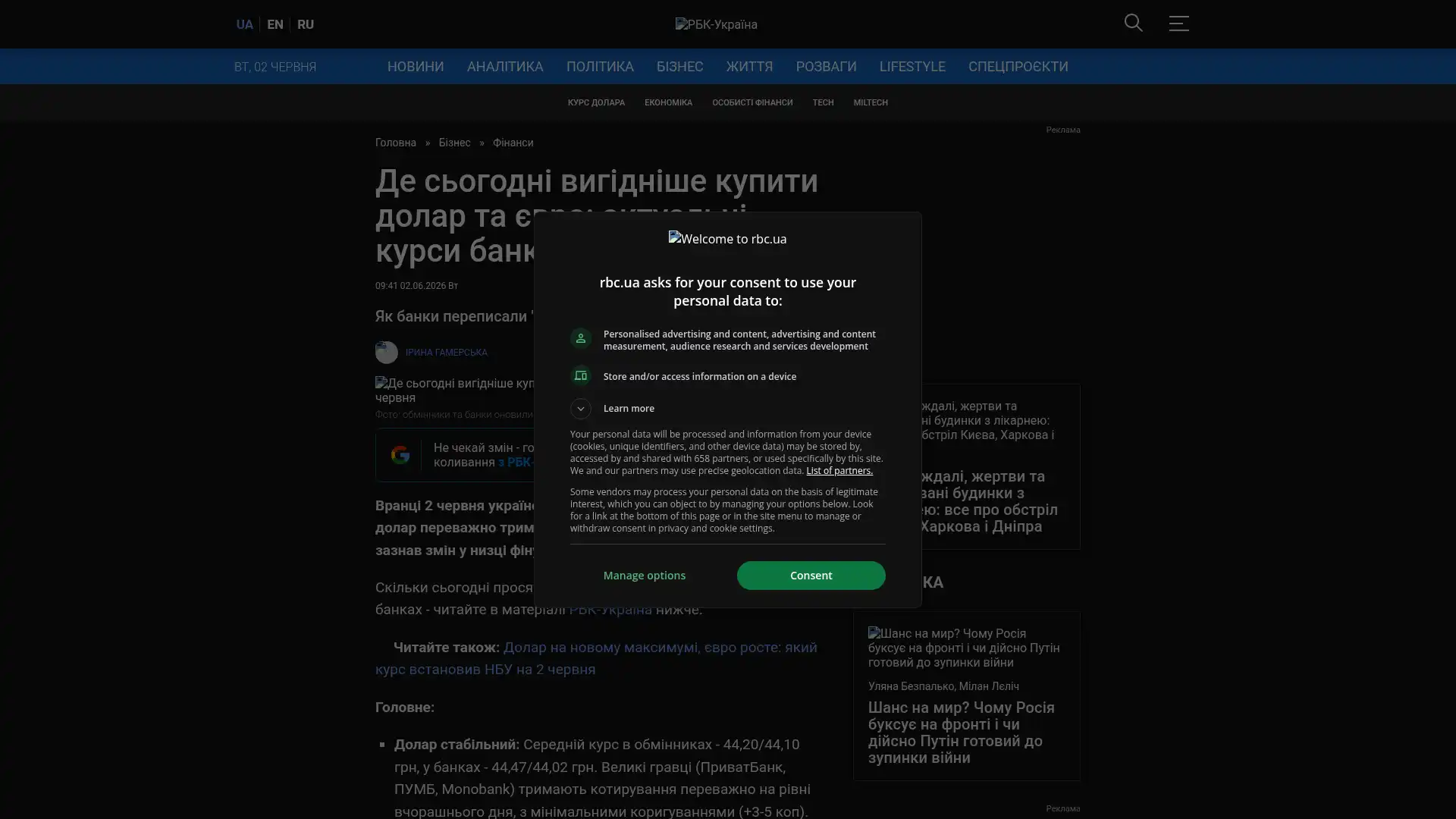The image size is (1456, 819).
Task: Open Долар на новому максимумі related link
Action: click(596, 658)
